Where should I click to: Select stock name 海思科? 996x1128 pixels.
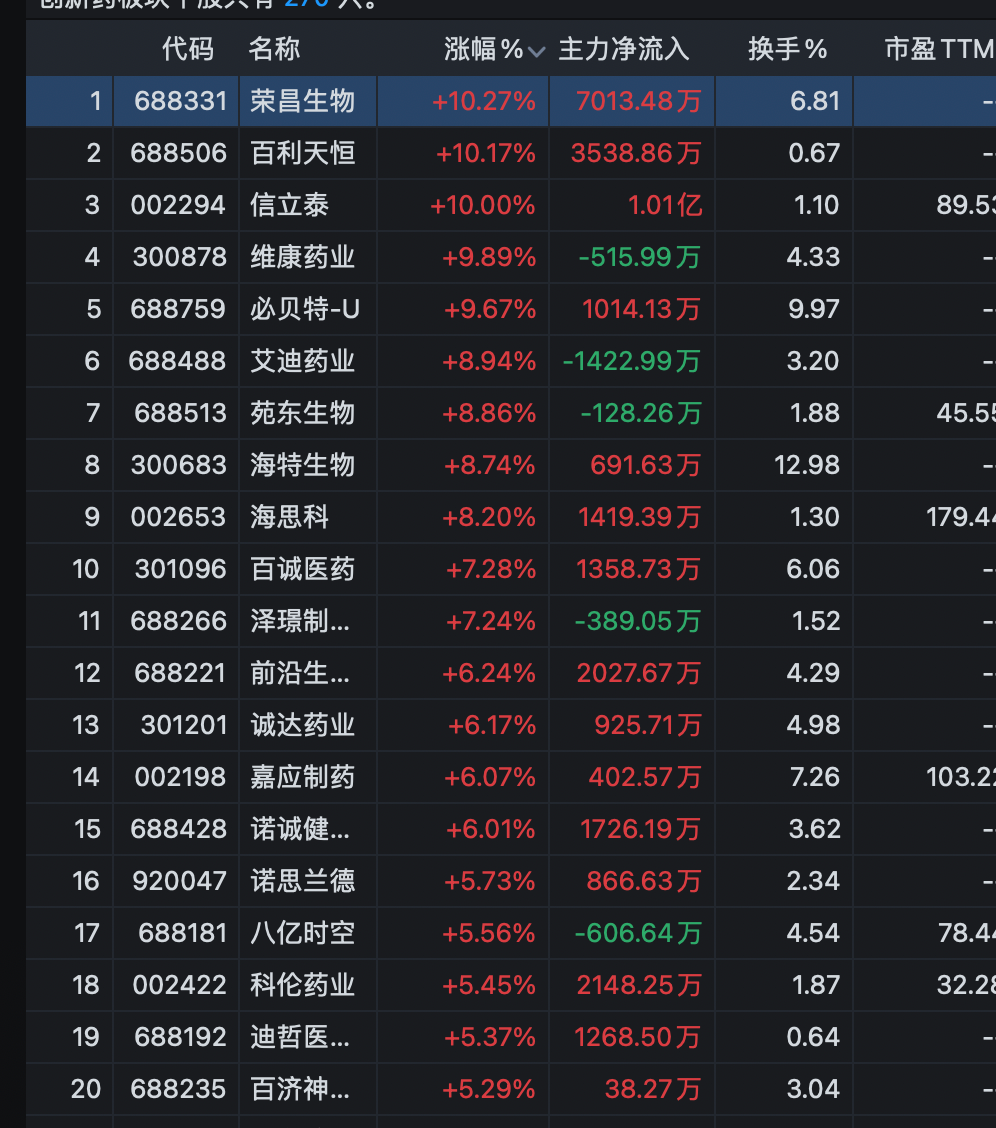click(x=290, y=517)
